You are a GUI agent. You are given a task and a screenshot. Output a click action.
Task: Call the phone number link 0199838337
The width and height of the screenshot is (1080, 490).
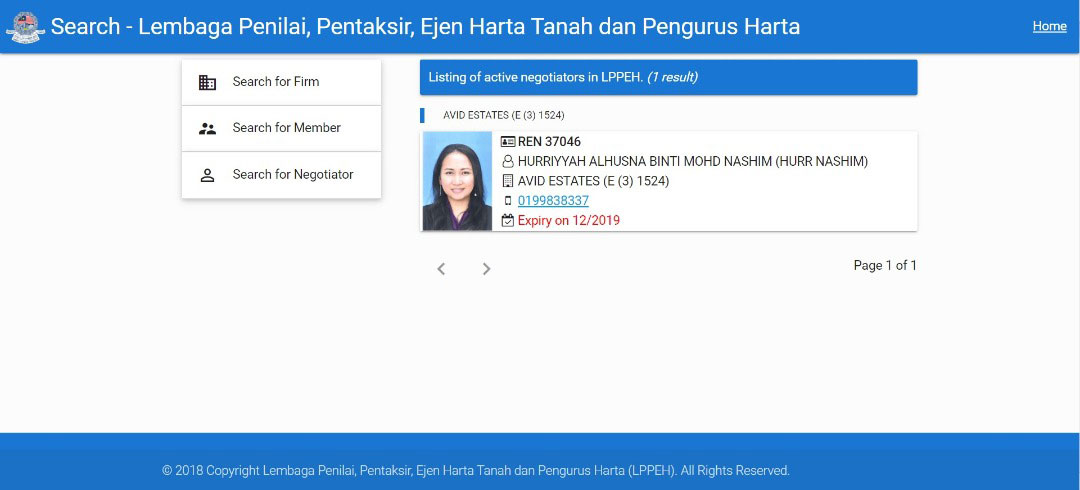[553, 201]
